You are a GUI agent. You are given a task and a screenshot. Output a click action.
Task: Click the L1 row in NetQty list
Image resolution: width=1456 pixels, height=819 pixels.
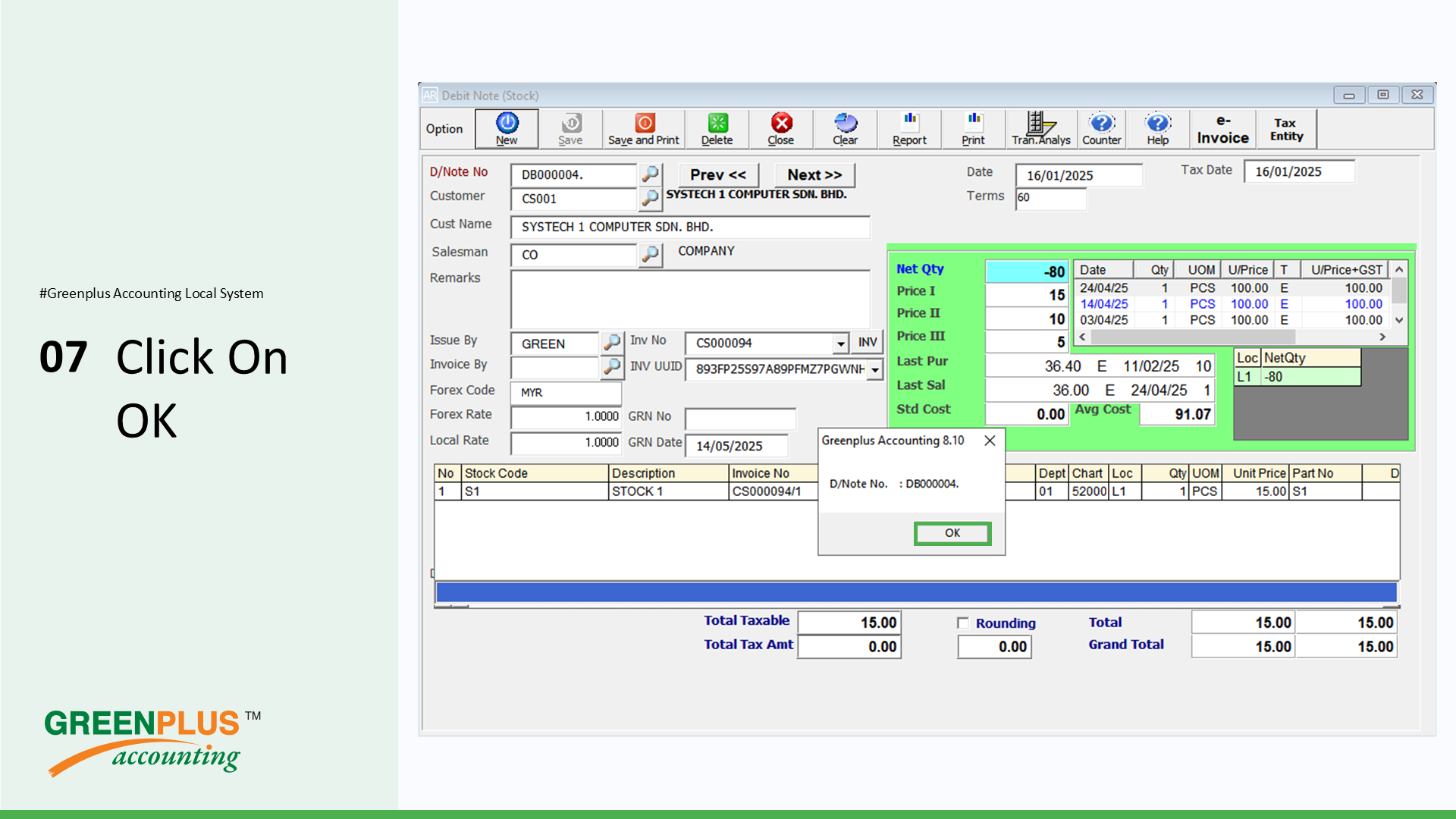click(1298, 377)
